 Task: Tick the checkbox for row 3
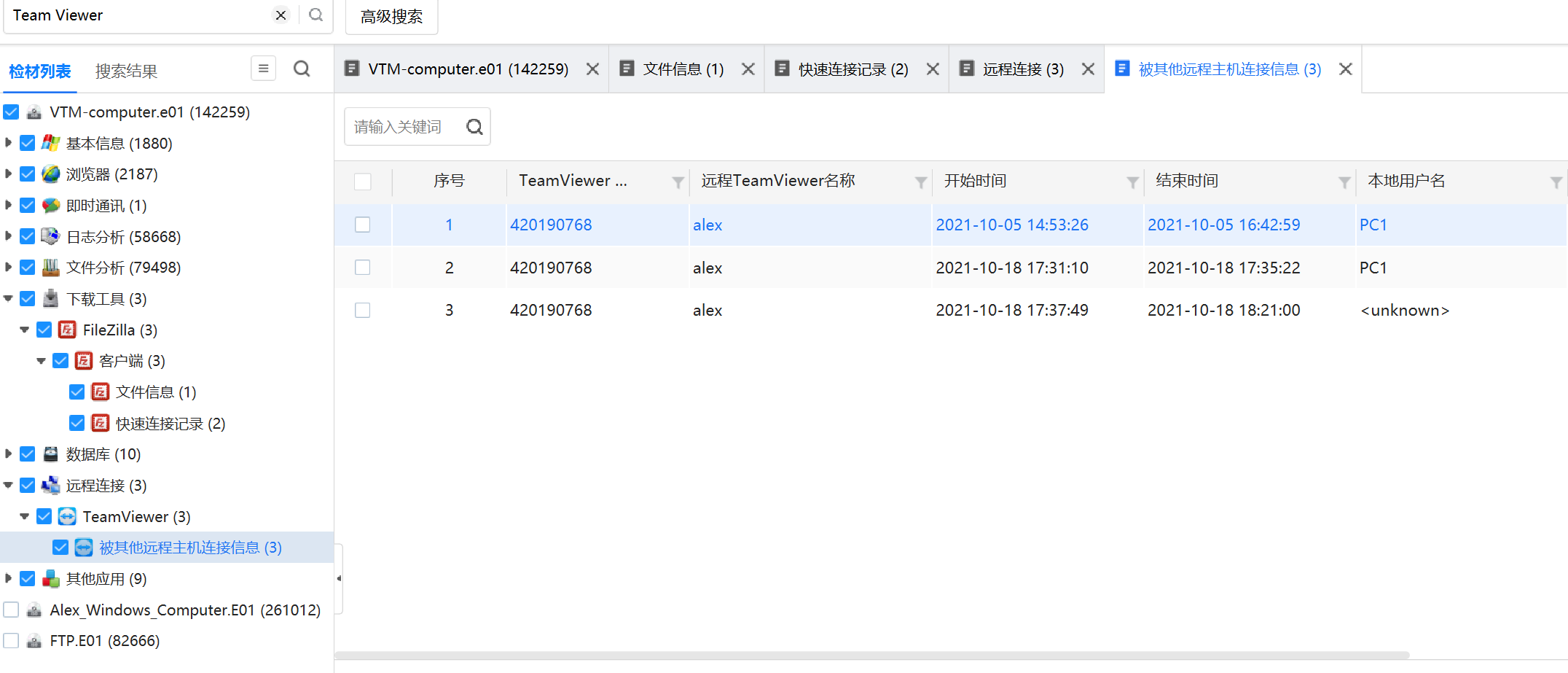click(x=363, y=310)
